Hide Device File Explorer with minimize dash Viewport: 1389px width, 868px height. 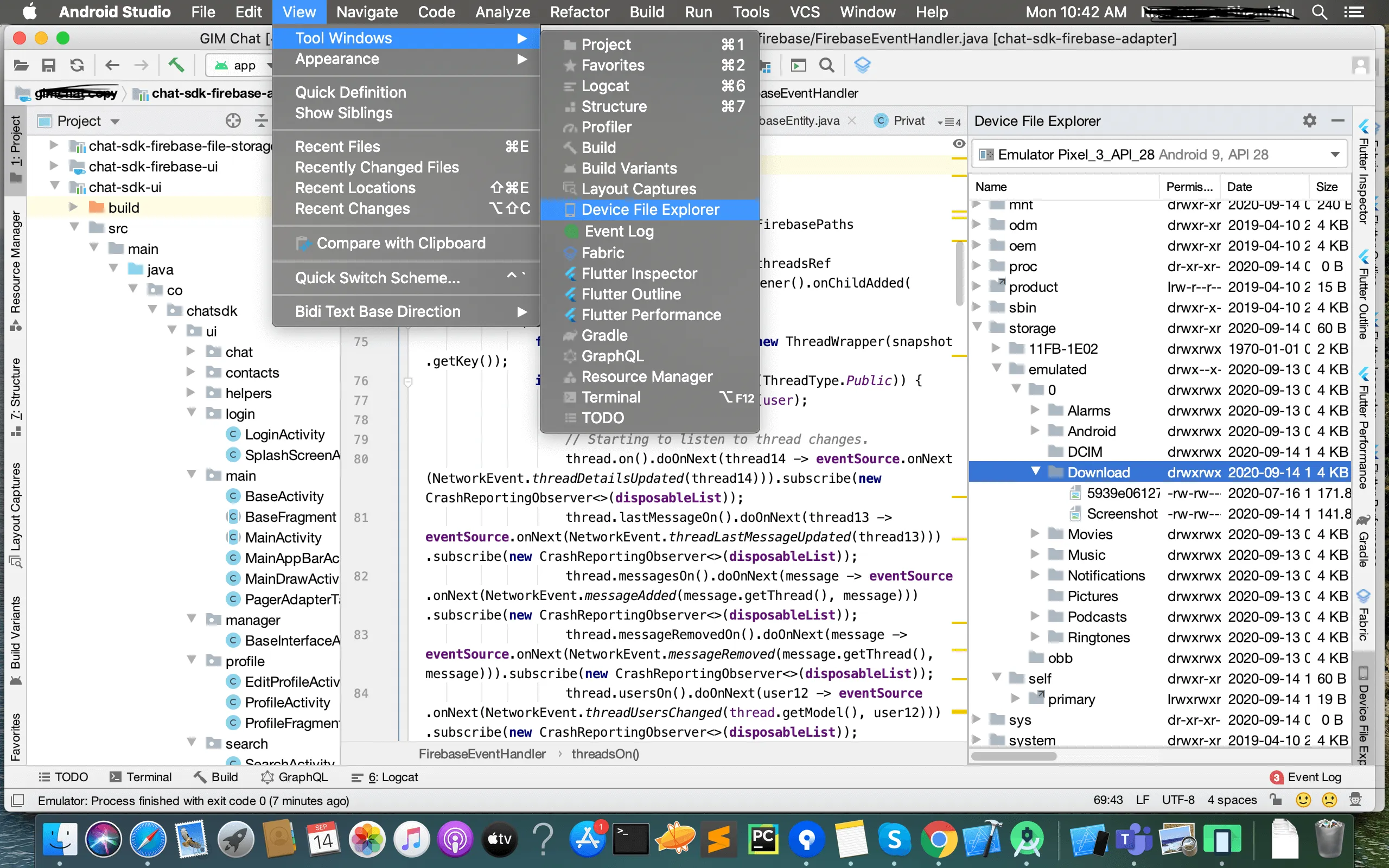coord(1338,120)
